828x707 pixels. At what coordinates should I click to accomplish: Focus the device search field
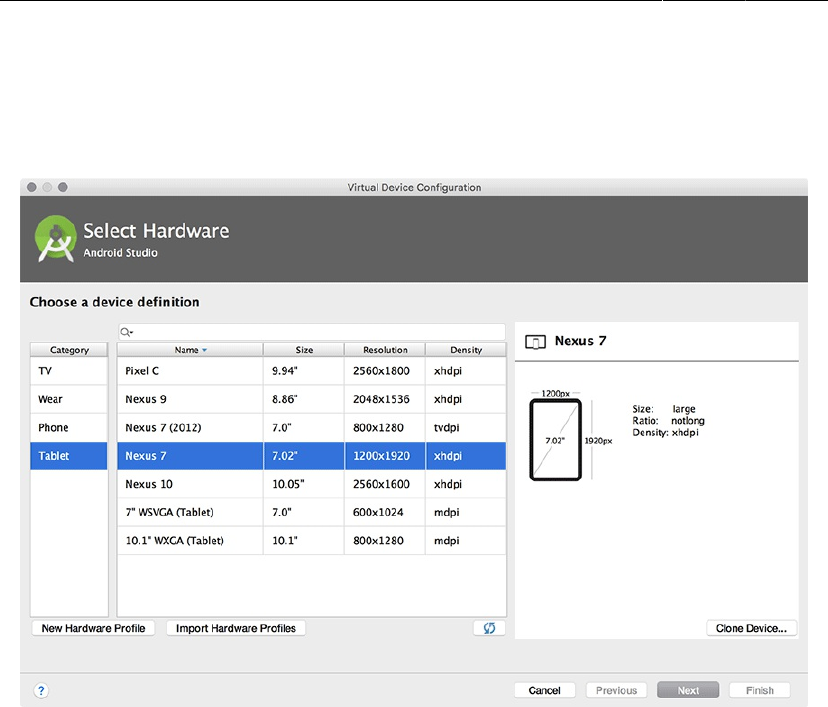(x=312, y=332)
